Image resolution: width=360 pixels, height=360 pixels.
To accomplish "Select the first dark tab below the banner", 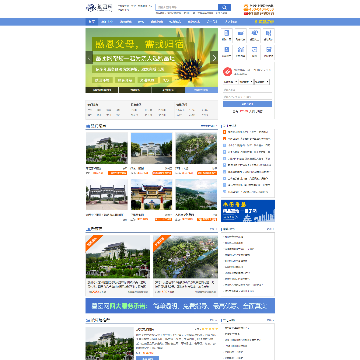I will [x=102, y=90].
